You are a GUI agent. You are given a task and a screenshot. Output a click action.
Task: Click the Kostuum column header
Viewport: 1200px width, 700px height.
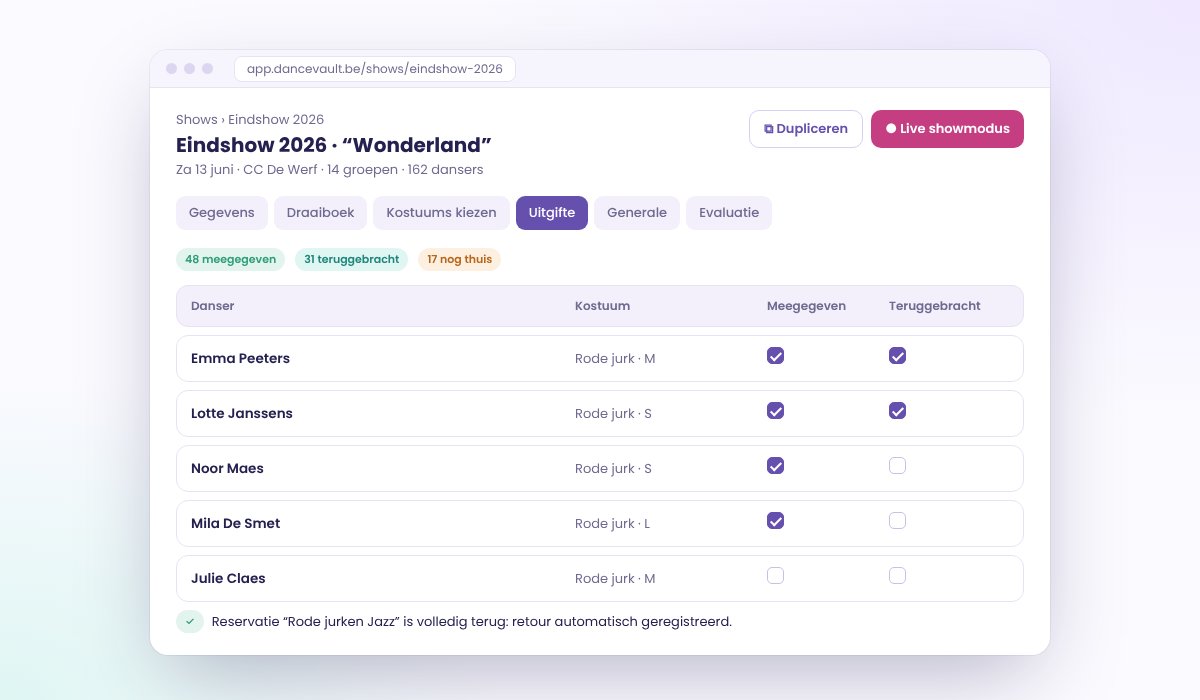pyautogui.click(x=602, y=306)
